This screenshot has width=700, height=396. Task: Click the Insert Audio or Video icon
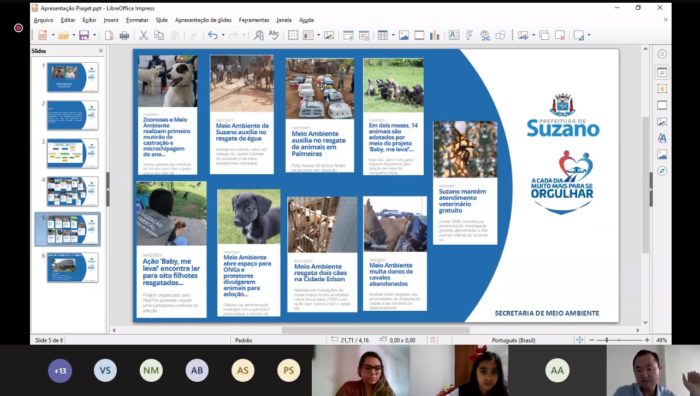(419, 35)
